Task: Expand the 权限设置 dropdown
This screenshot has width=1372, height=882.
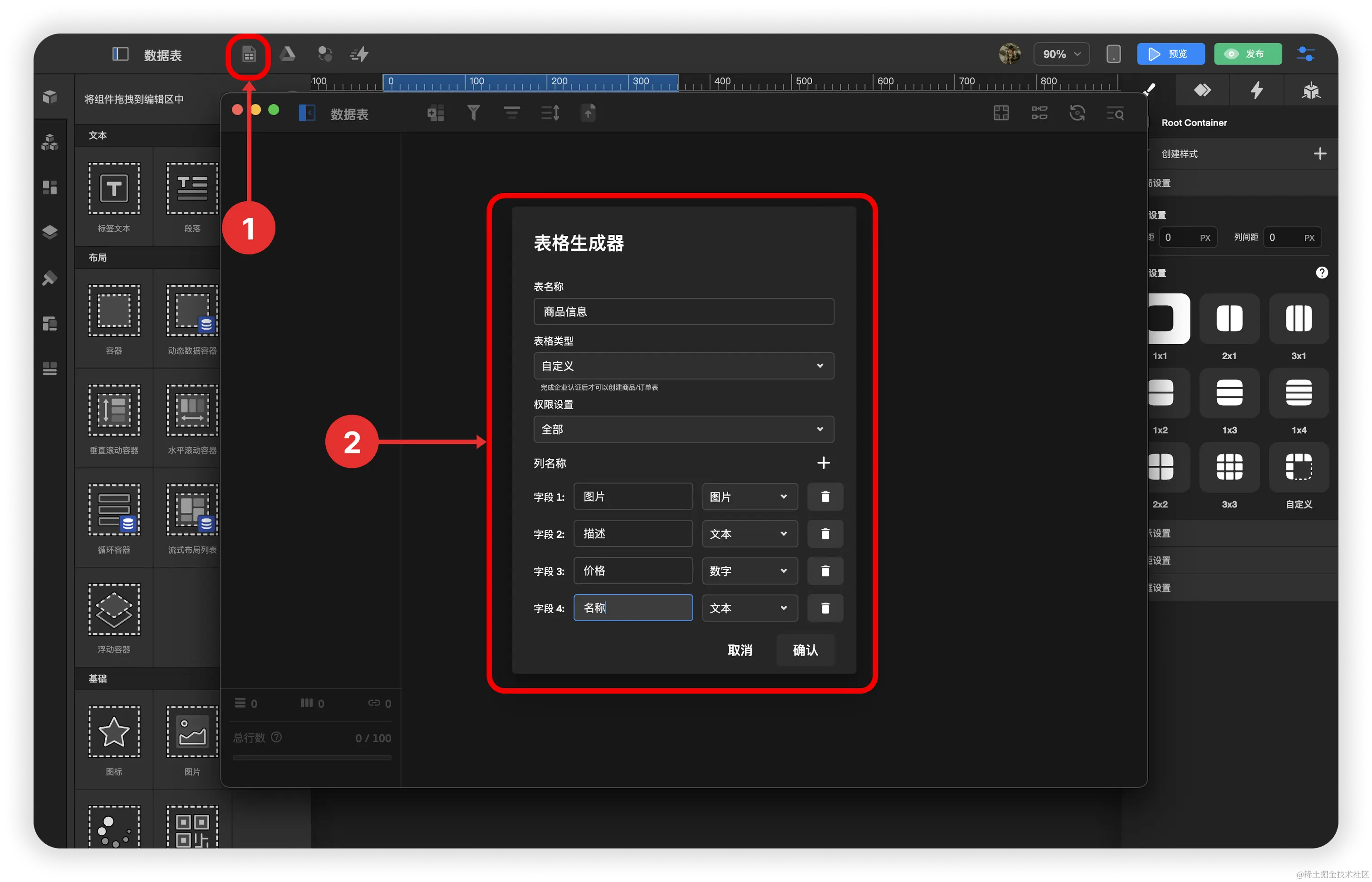Action: (683, 429)
